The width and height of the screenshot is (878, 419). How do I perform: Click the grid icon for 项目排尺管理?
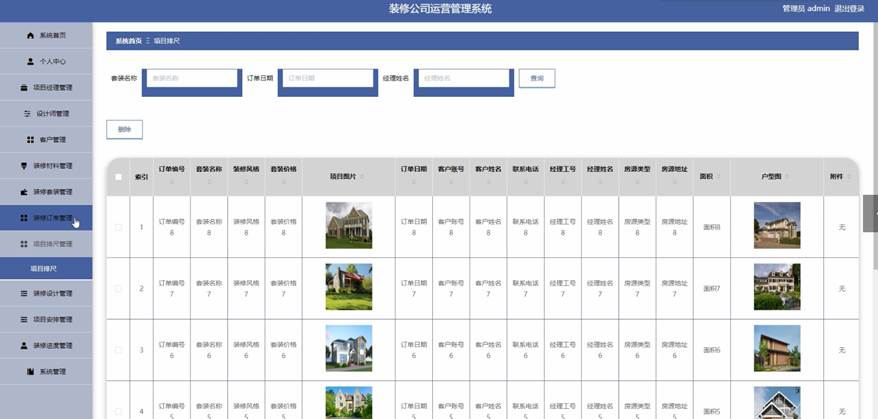point(24,244)
